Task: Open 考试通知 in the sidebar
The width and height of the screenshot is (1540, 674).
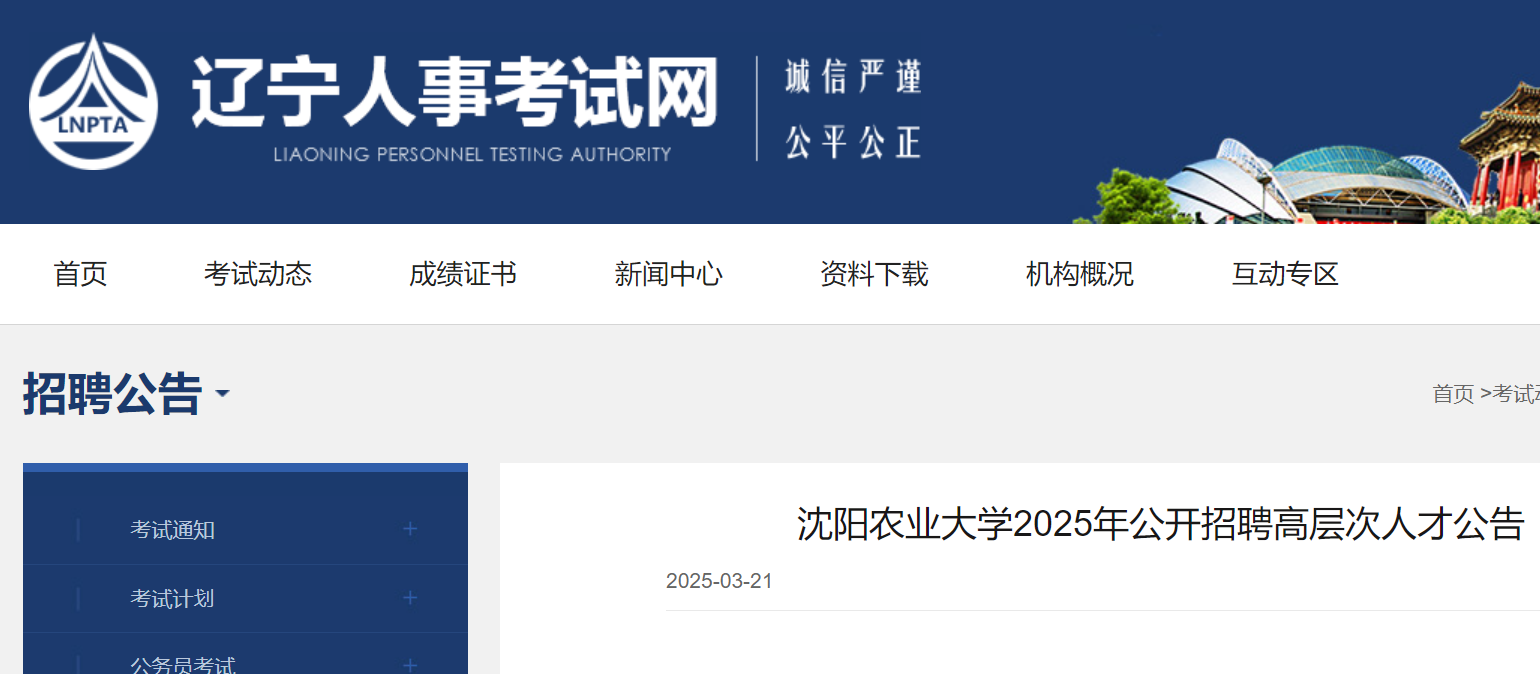Action: (172, 530)
